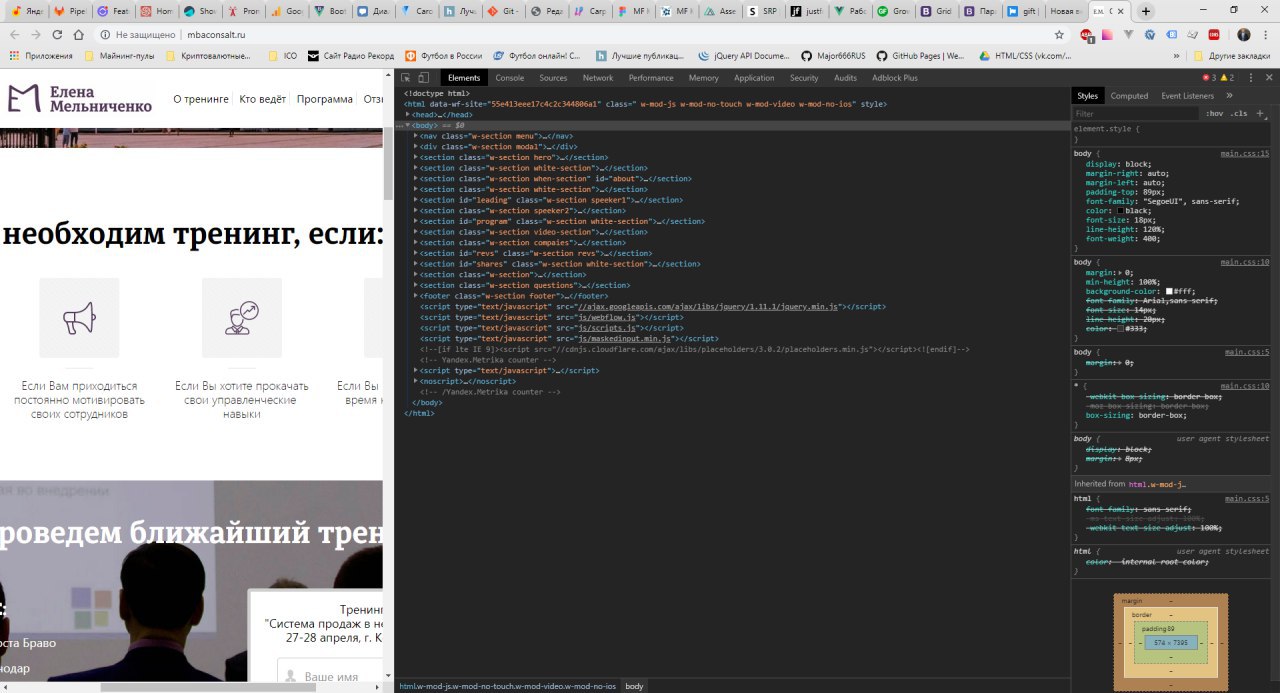Screen dimensions: 1280x693
Task: Click the megaphone icon on the webpage
Action: pyautogui.click(x=79, y=318)
